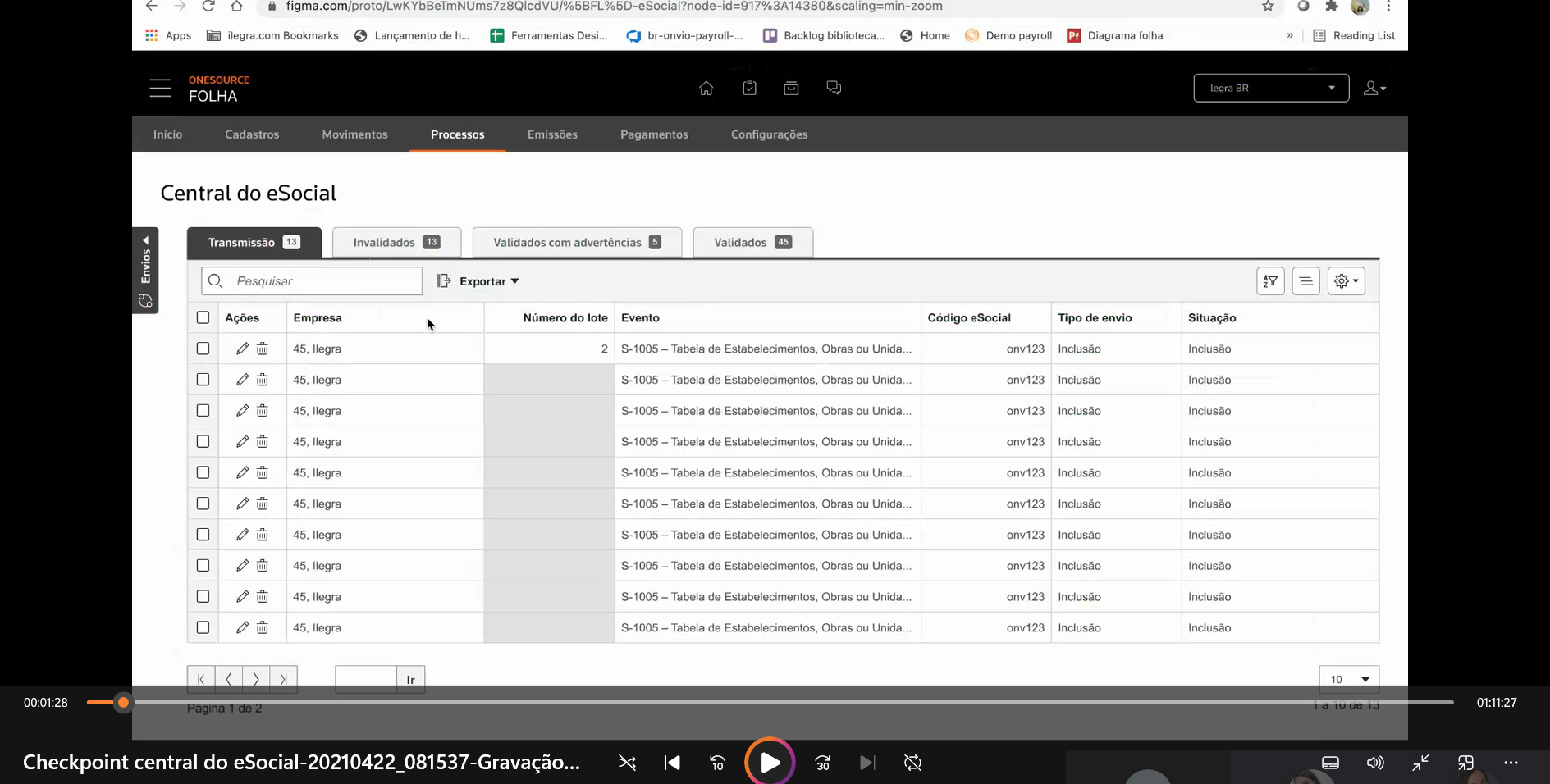Check the row with lote number 2
Image resolution: width=1550 pixels, height=784 pixels.
[x=203, y=349]
